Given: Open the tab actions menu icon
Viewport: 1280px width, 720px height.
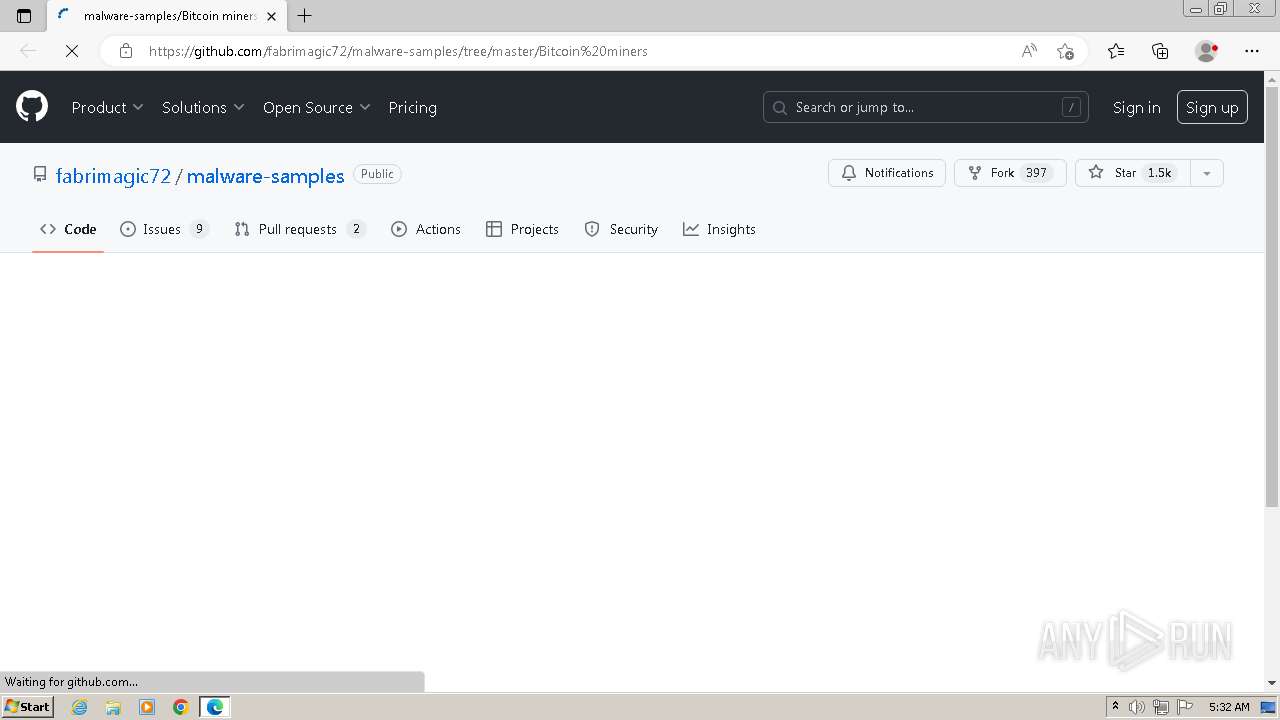Looking at the screenshot, I should tap(24, 16).
